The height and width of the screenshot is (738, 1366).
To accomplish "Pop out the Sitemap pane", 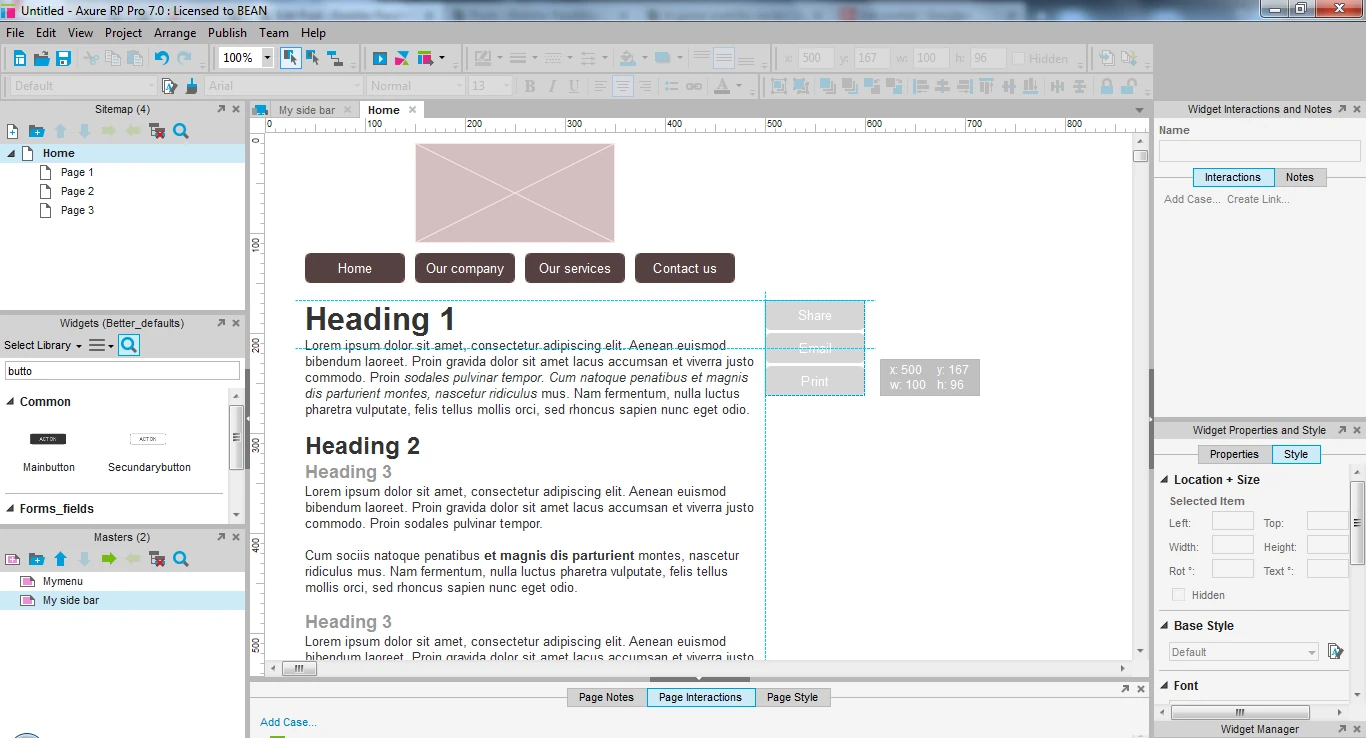I will coord(221,109).
